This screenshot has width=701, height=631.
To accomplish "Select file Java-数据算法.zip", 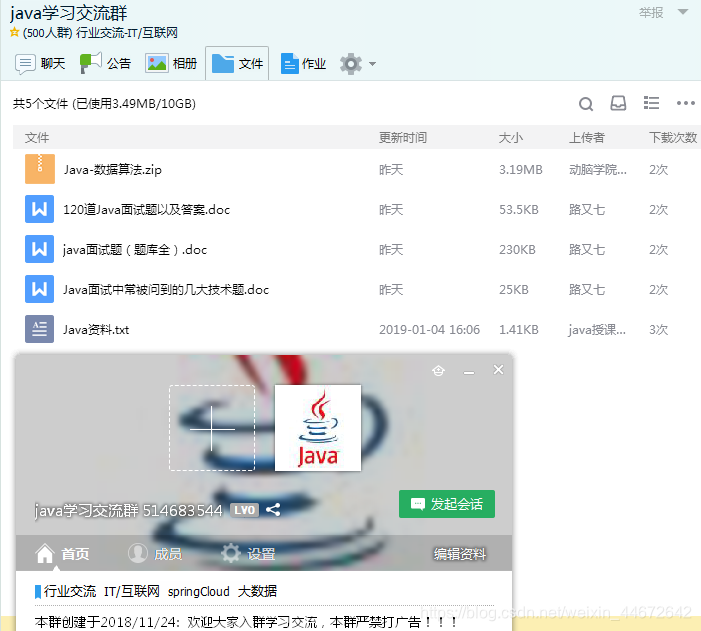I will pos(112,169).
